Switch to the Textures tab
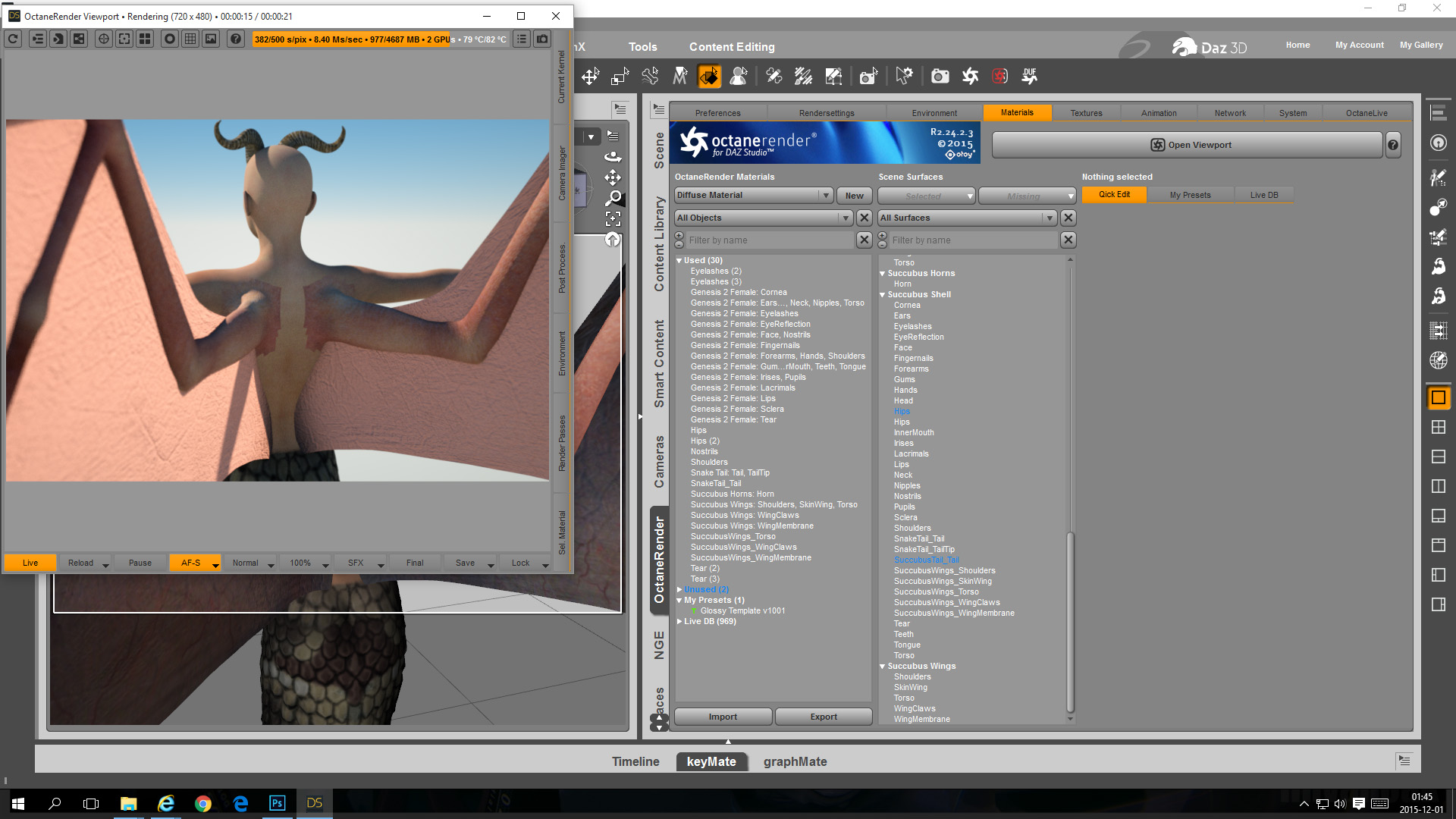 tap(1086, 113)
